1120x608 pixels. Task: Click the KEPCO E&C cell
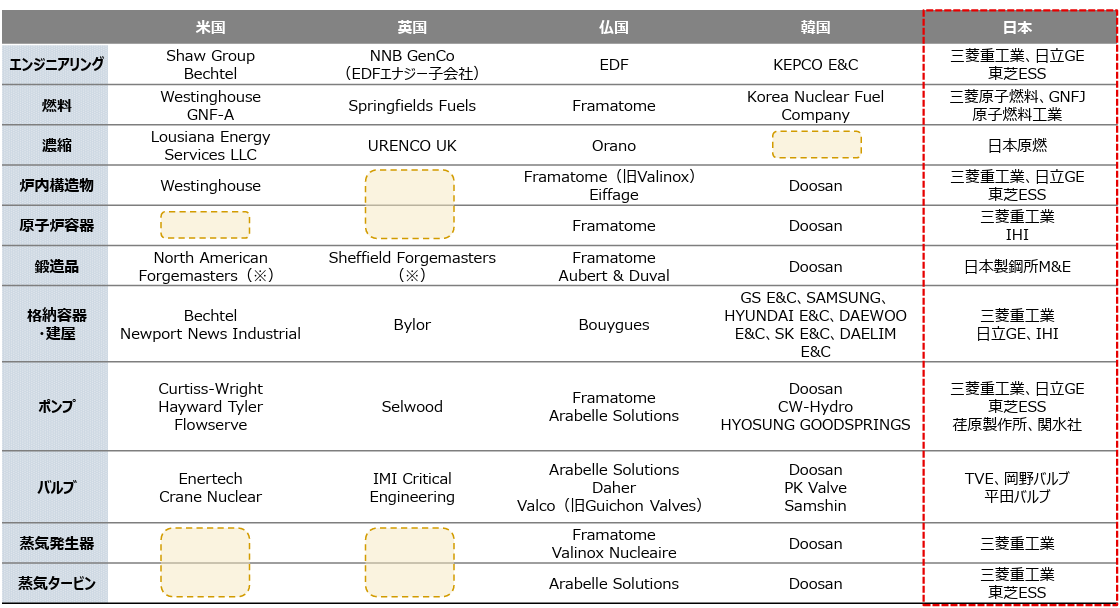click(815, 65)
